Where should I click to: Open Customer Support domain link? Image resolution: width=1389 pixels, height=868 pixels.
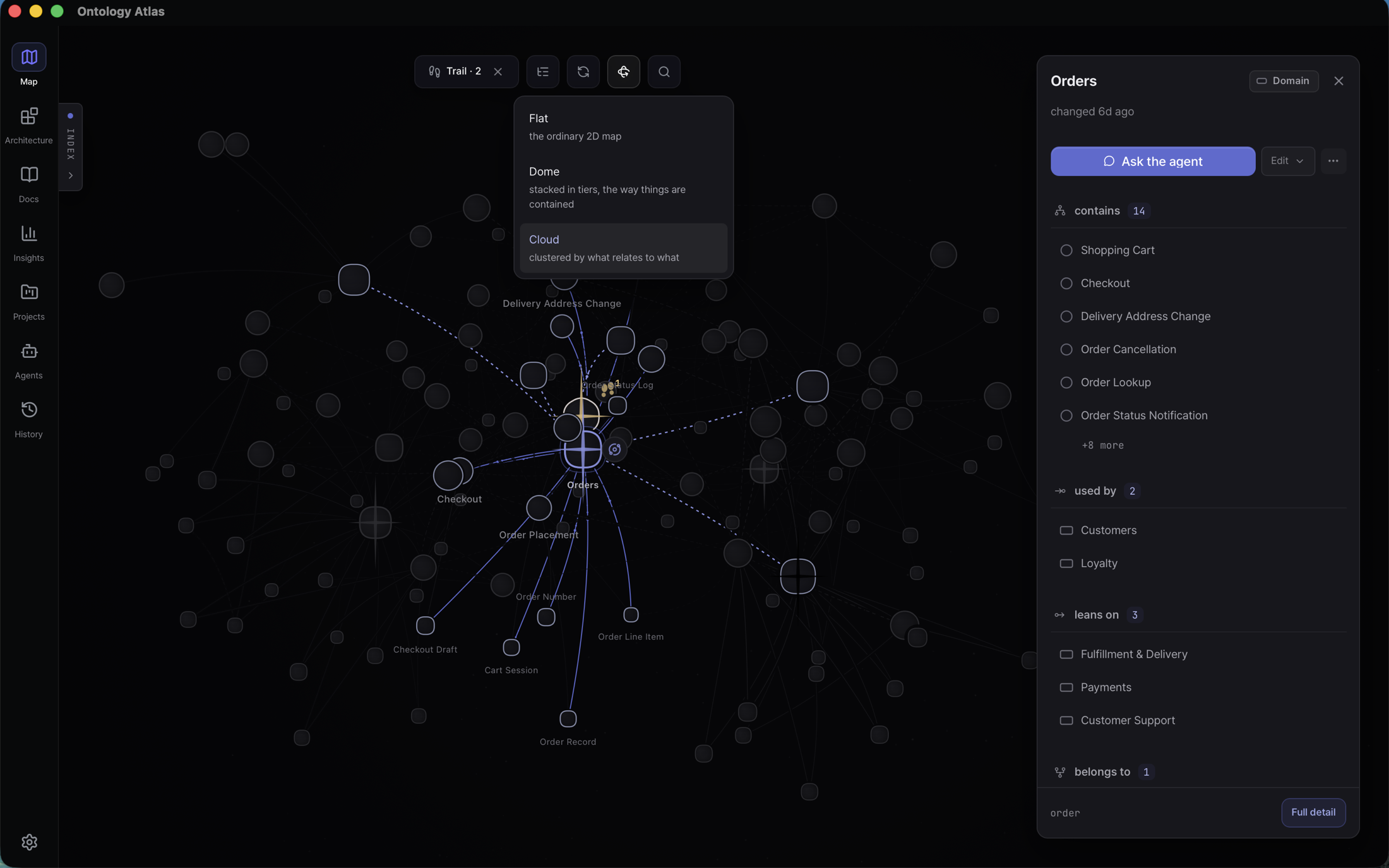1198,720
